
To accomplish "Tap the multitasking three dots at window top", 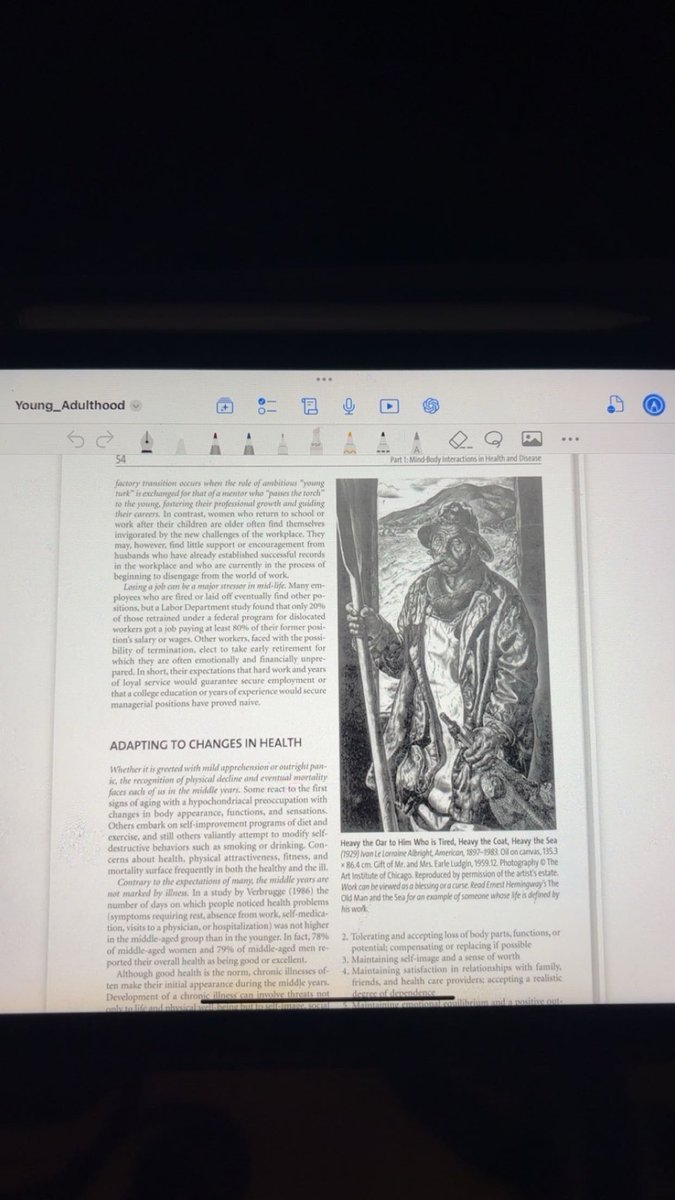I will tap(324, 379).
